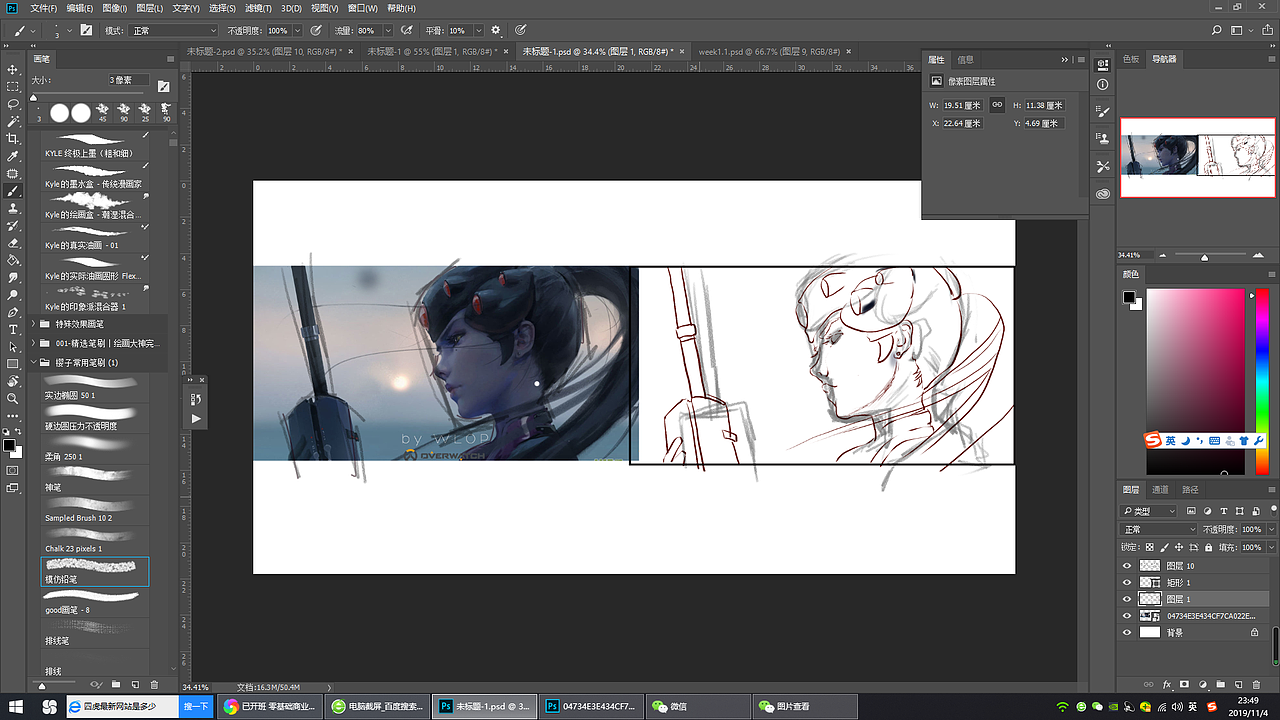Select the Lasso tool

pos(13,104)
